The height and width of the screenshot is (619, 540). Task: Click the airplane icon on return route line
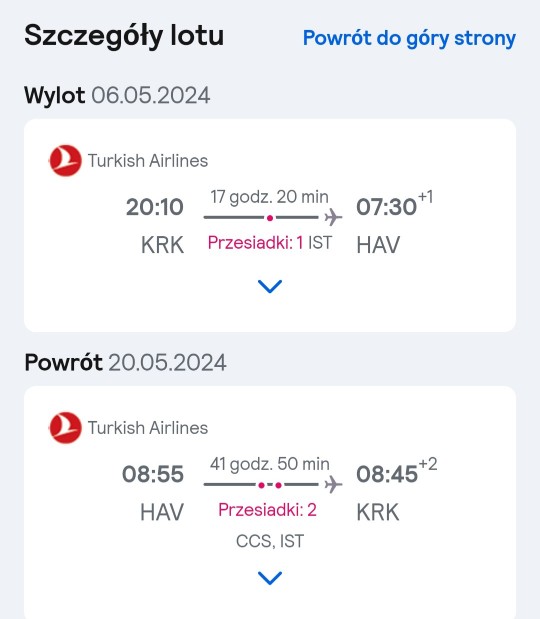[333, 484]
